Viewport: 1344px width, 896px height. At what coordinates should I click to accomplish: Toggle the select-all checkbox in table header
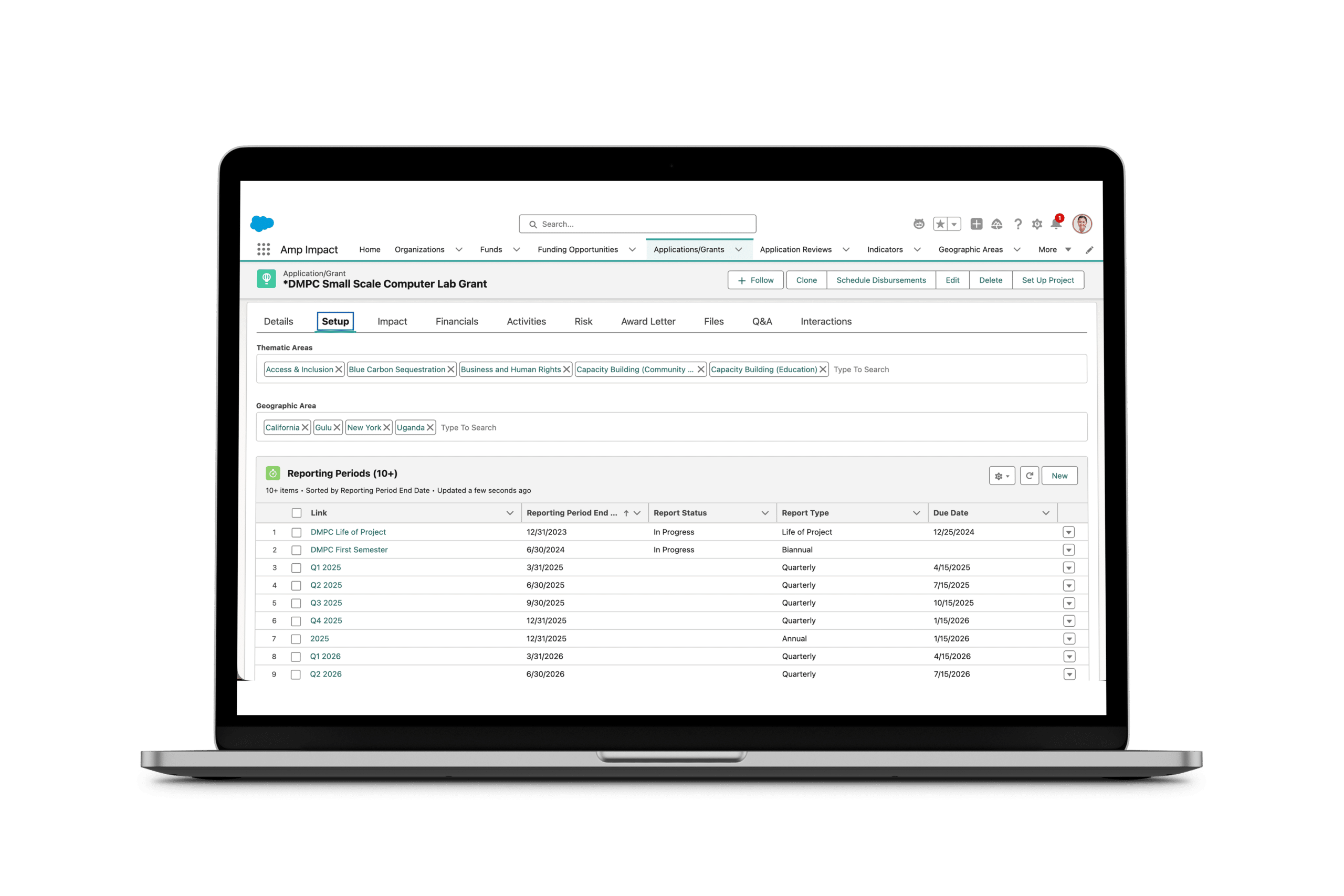pyautogui.click(x=297, y=513)
